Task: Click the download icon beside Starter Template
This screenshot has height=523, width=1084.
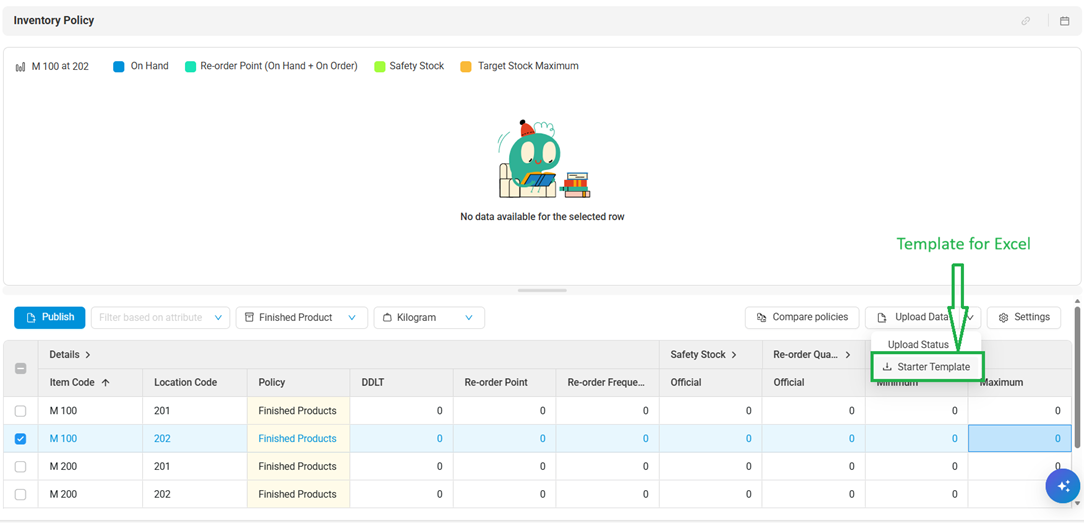Action: tap(887, 367)
